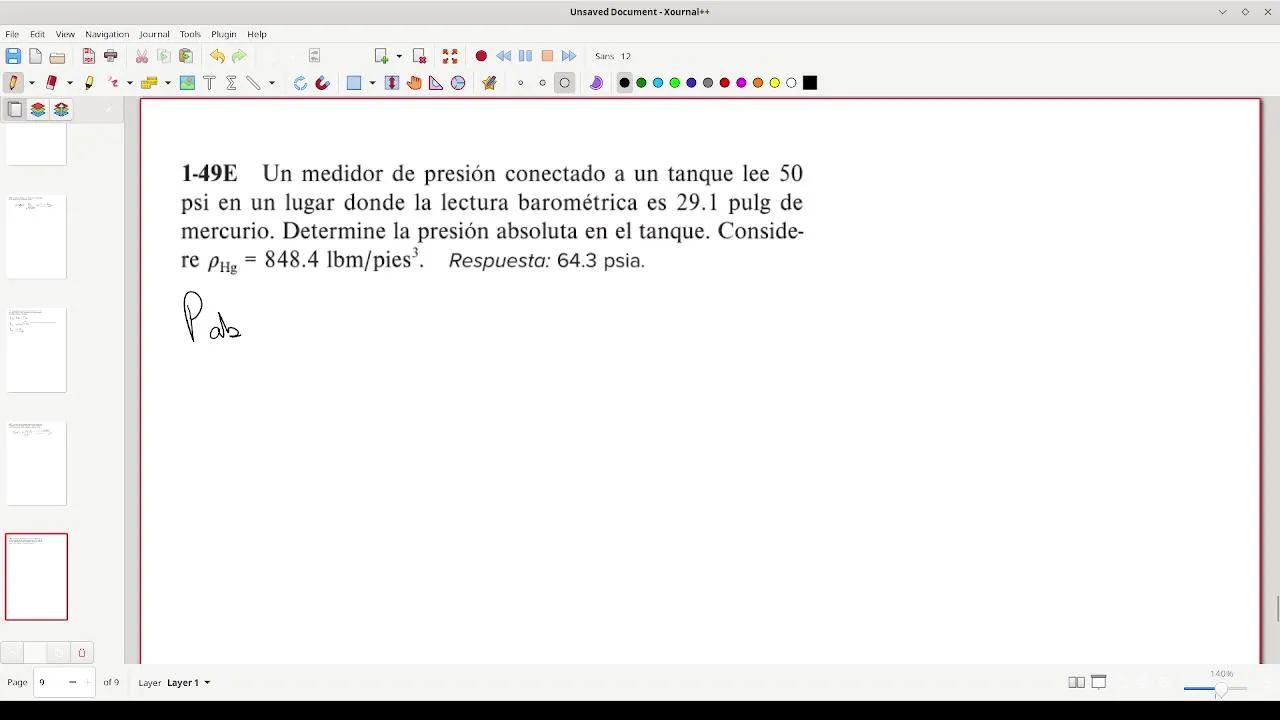
Task: Choose the Select Rectangle tool
Action: click(x=354, y=83)
